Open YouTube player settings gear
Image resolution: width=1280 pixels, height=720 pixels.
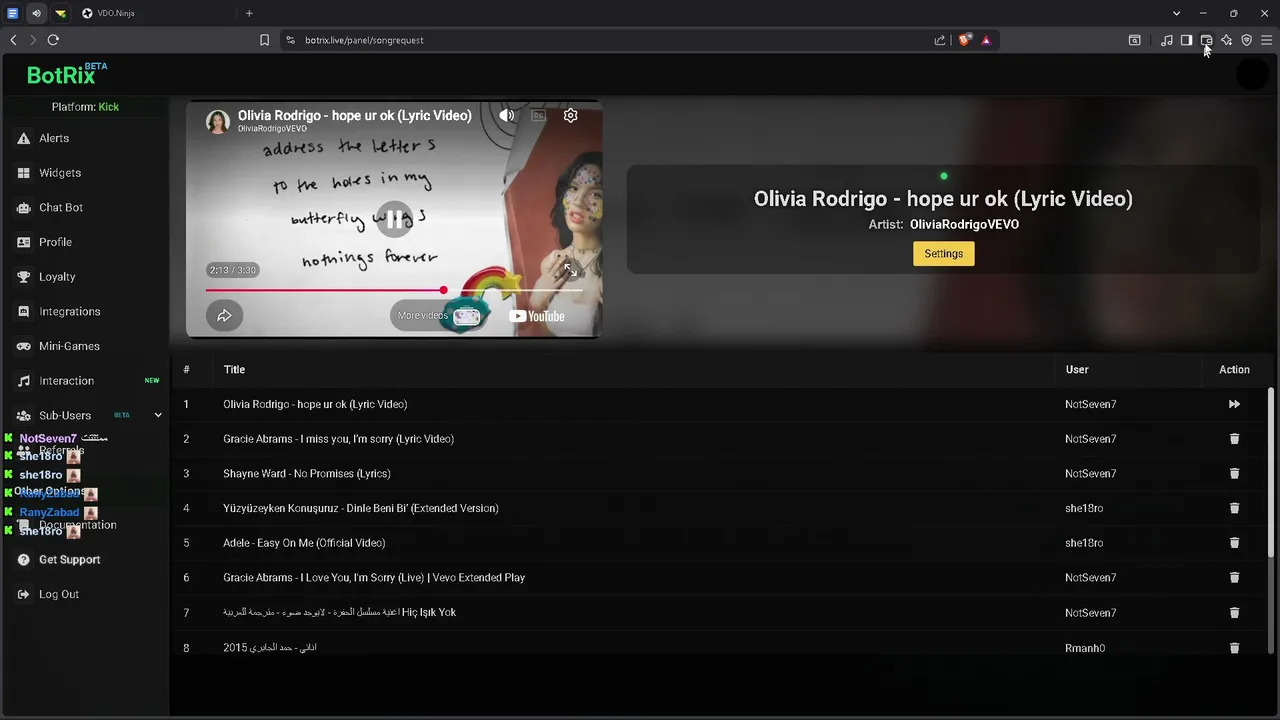(x=570, y=115)
